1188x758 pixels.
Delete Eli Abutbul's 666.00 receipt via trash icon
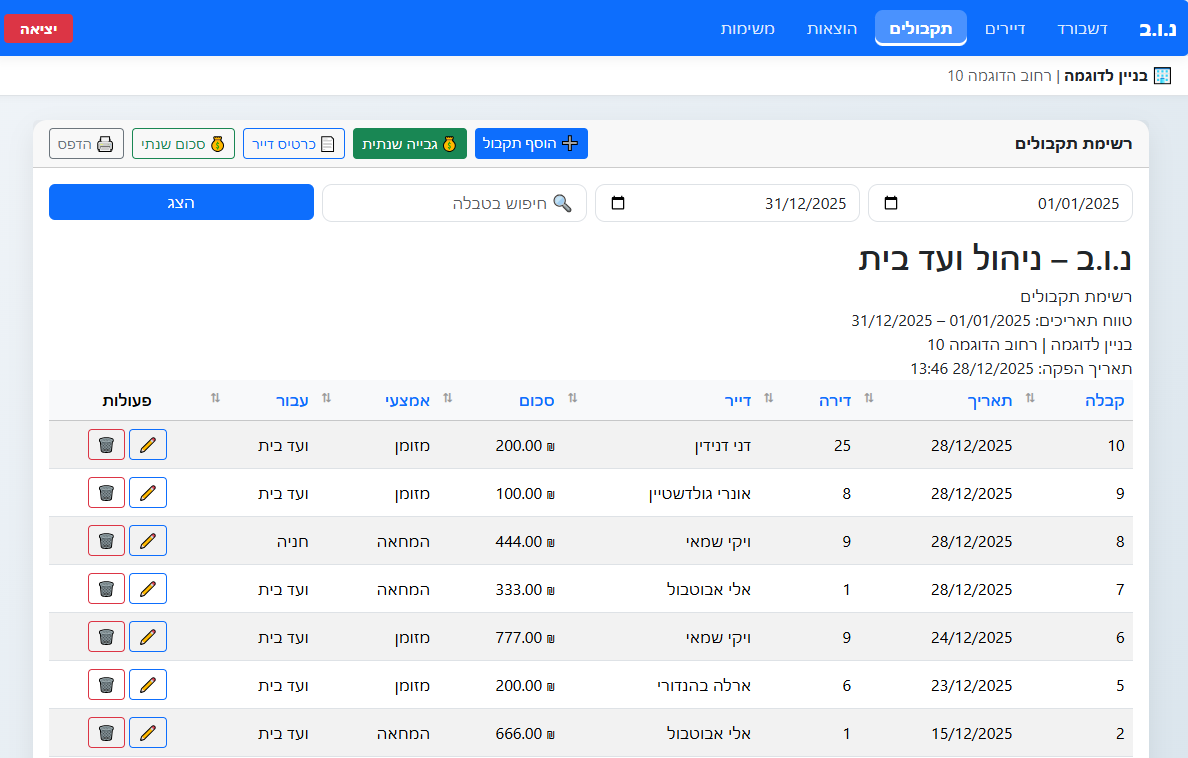[x=106, y=732]
